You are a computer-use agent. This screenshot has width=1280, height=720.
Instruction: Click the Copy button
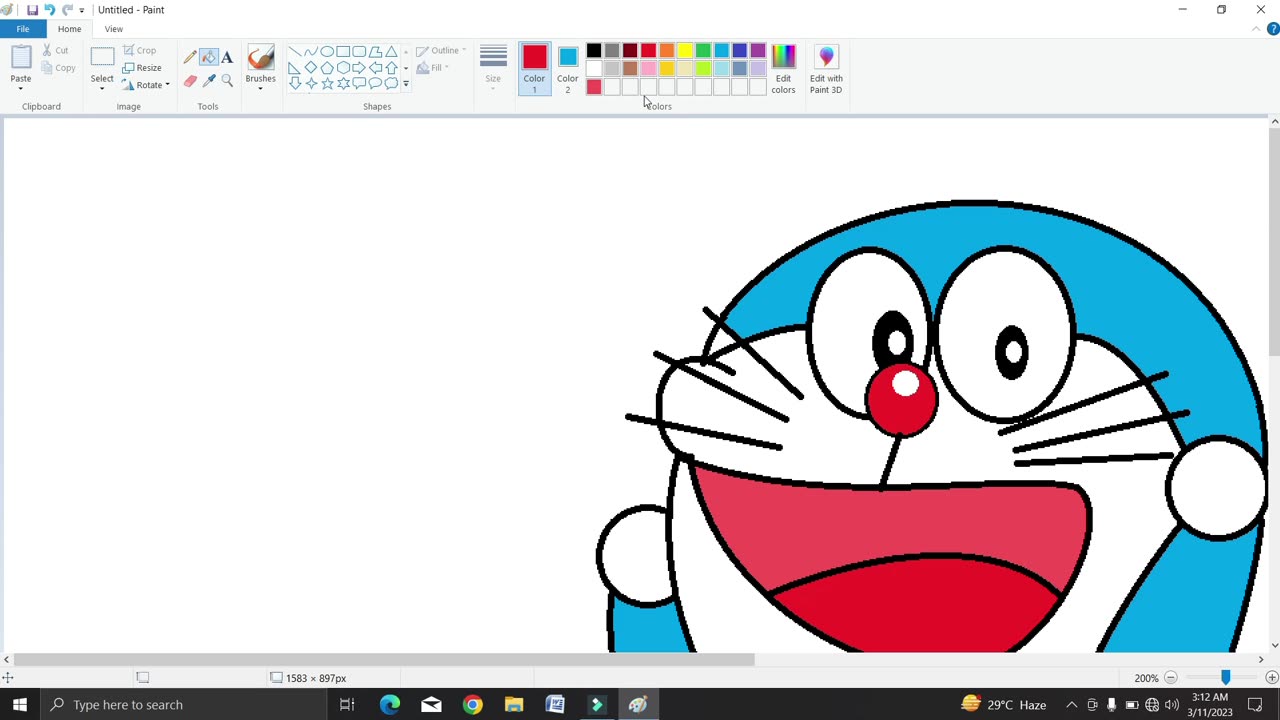pos(58,68)
